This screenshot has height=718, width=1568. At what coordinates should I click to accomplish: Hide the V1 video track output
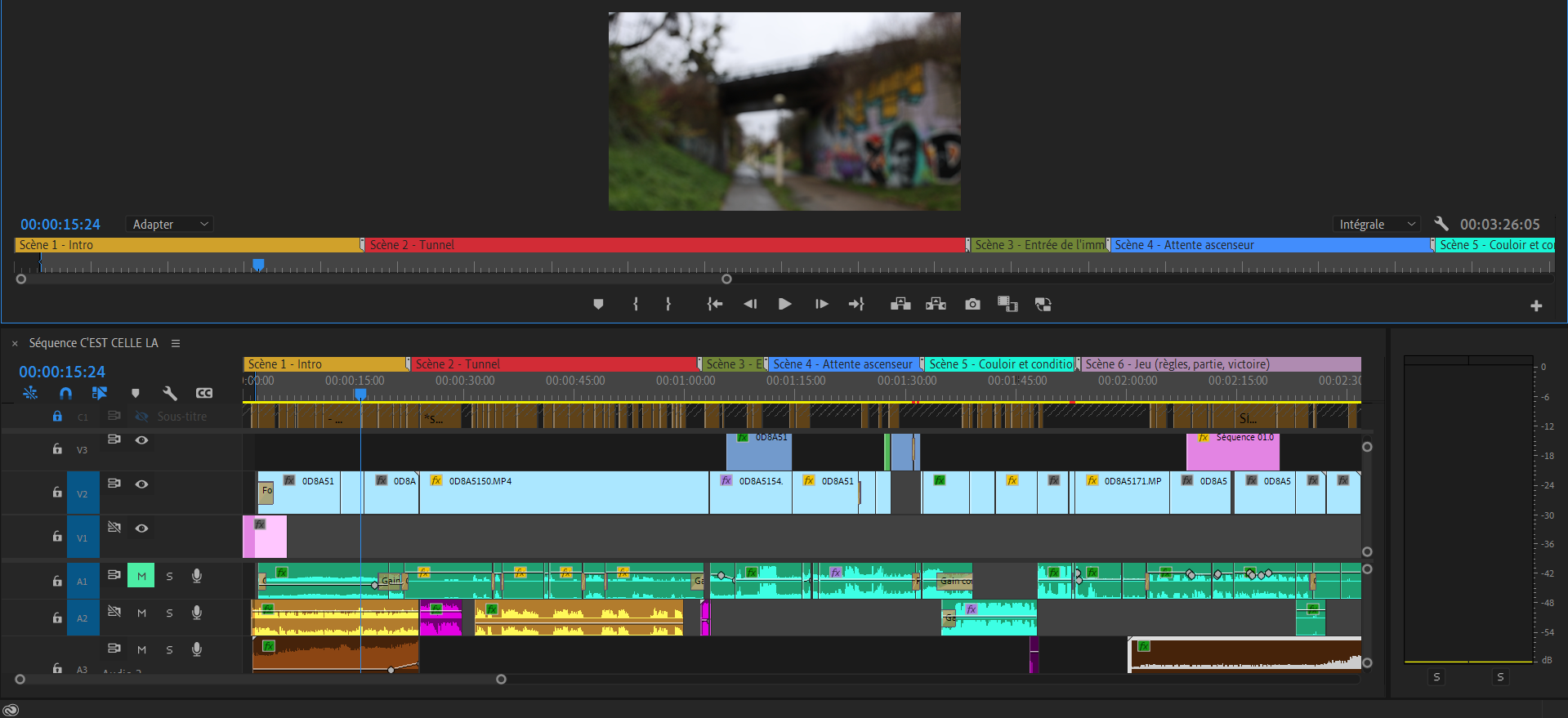[141, 528]
